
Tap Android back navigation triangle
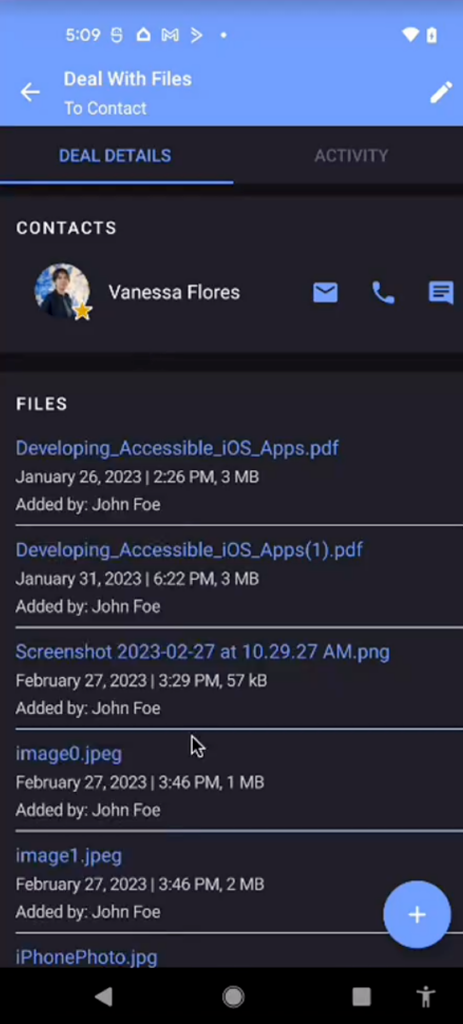[x=103, y=996]
